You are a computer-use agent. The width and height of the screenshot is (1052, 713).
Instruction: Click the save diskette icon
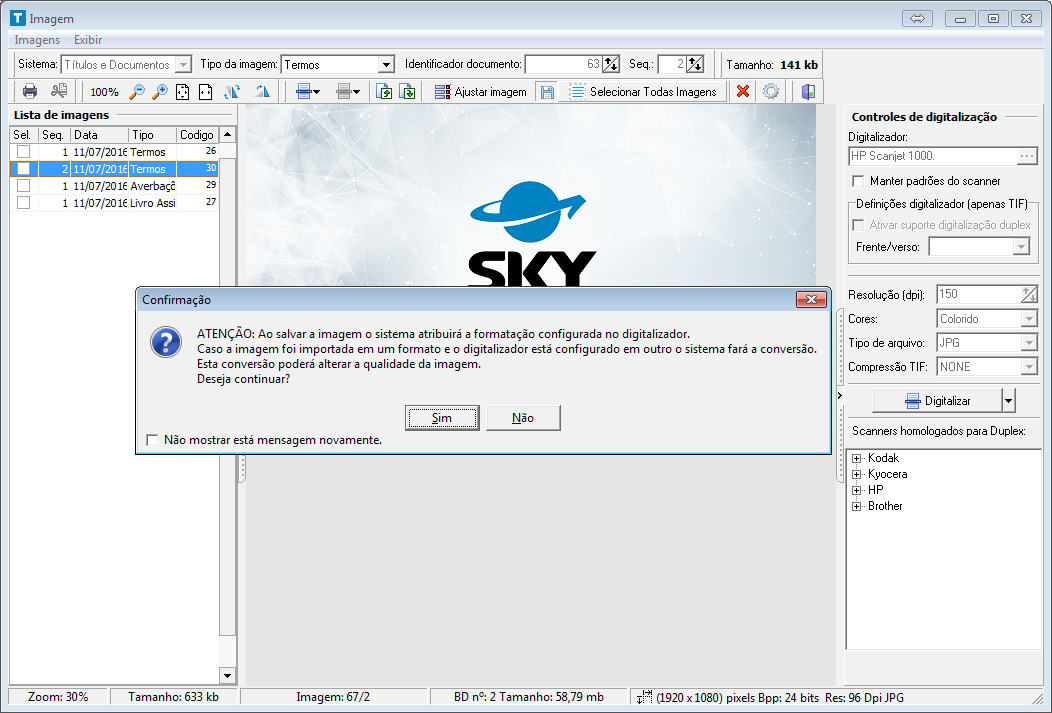pos(547,92)
